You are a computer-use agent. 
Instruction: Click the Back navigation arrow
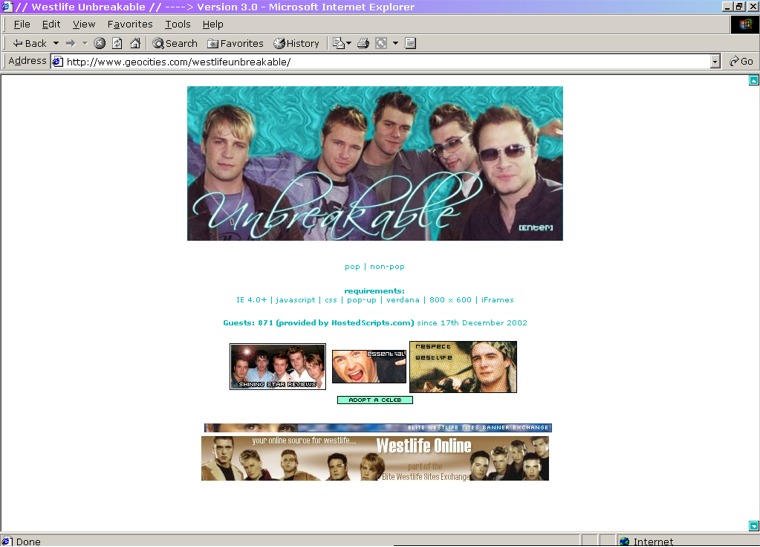click(x=29, y=43)
